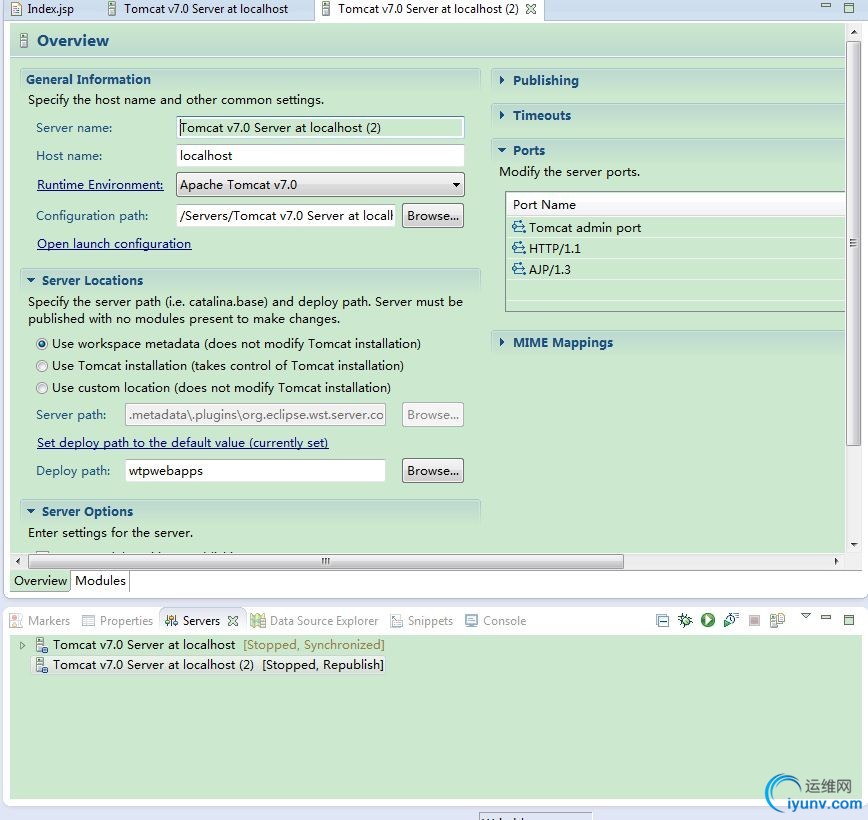Select Use custom location option
Viewport: 868px width, 820px height.
(x=42, y=388)
